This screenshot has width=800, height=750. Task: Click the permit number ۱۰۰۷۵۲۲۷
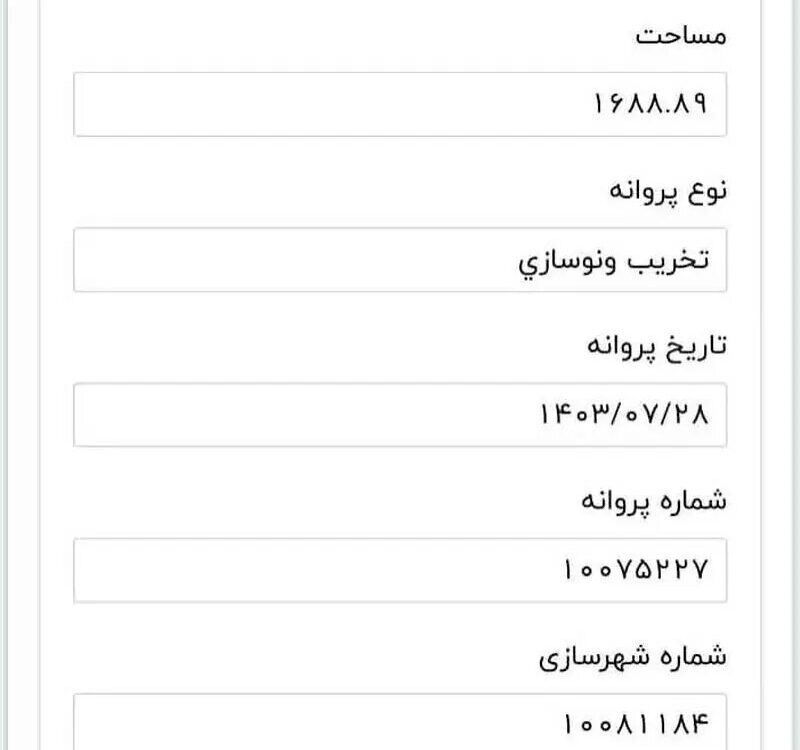tap(636, 569)
